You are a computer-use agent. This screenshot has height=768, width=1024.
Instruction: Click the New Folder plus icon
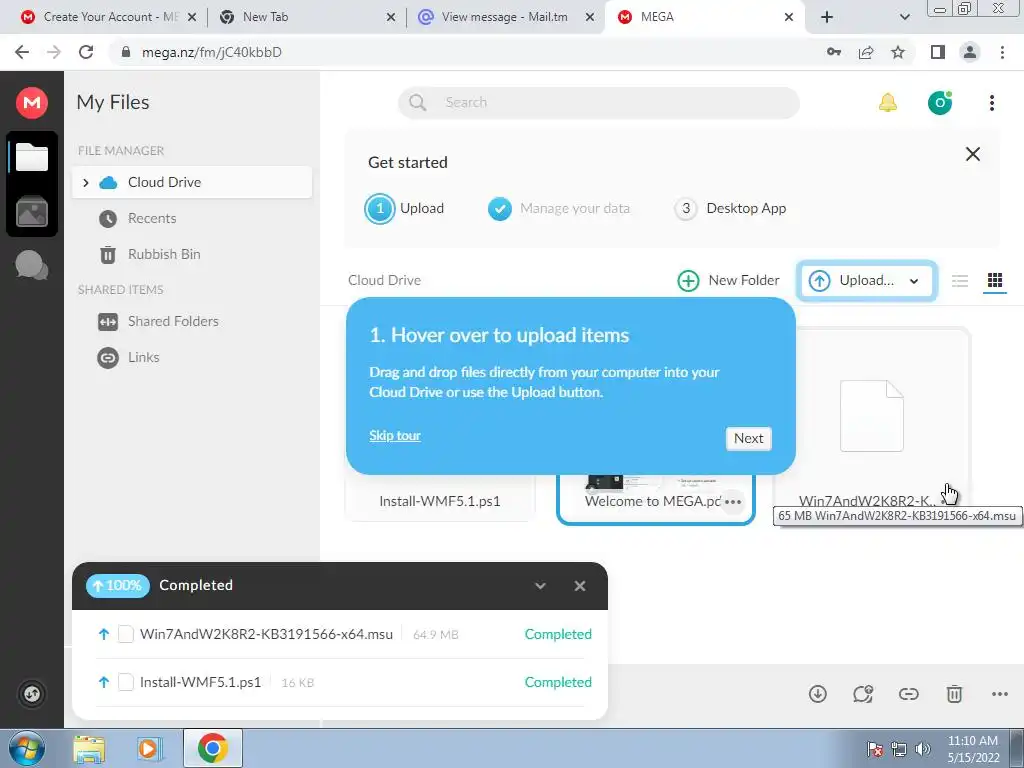point(688,281)
